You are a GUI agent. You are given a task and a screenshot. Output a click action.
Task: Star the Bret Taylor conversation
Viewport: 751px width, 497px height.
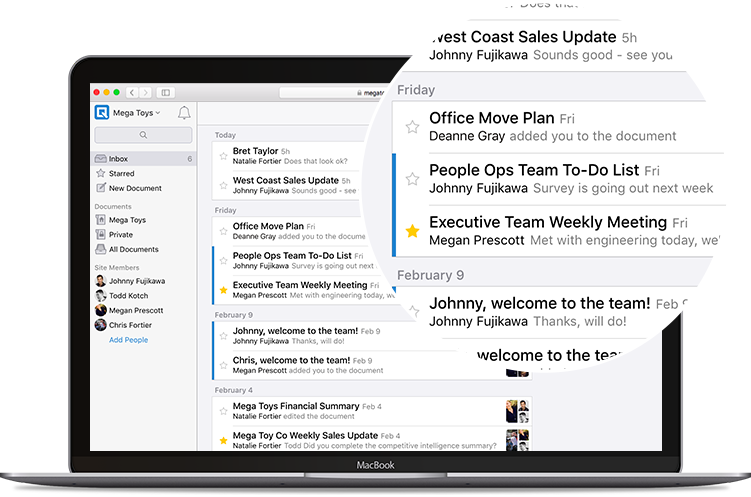tap(223, 156)
